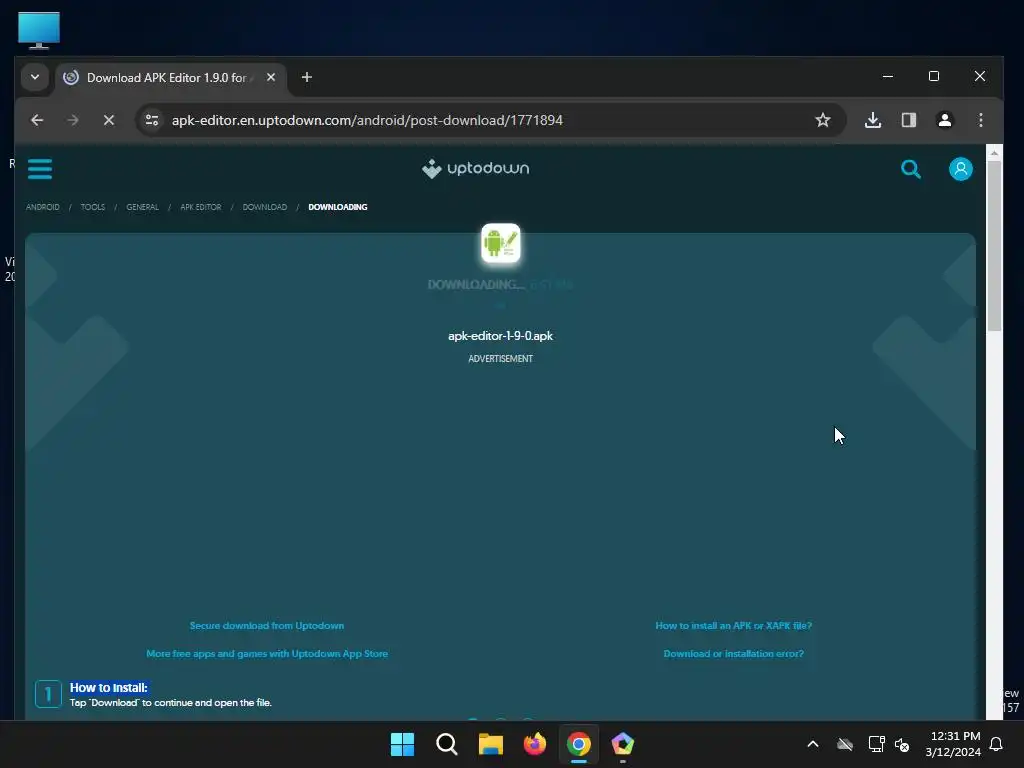Screen dimensions: 1024x768
Task: Open clock and date panel
Action: (x=953, y=744)
